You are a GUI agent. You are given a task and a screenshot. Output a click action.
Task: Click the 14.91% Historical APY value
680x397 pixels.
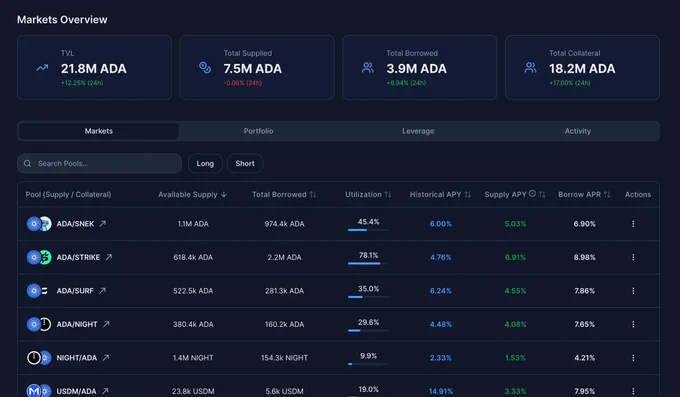click(x=441, y=391)
